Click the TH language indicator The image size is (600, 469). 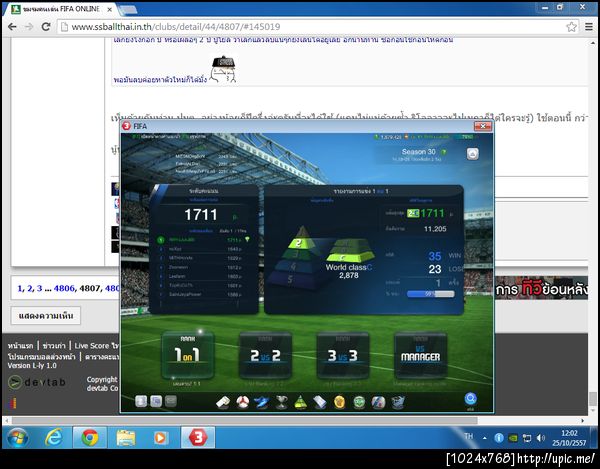click(x=469, y=436)
